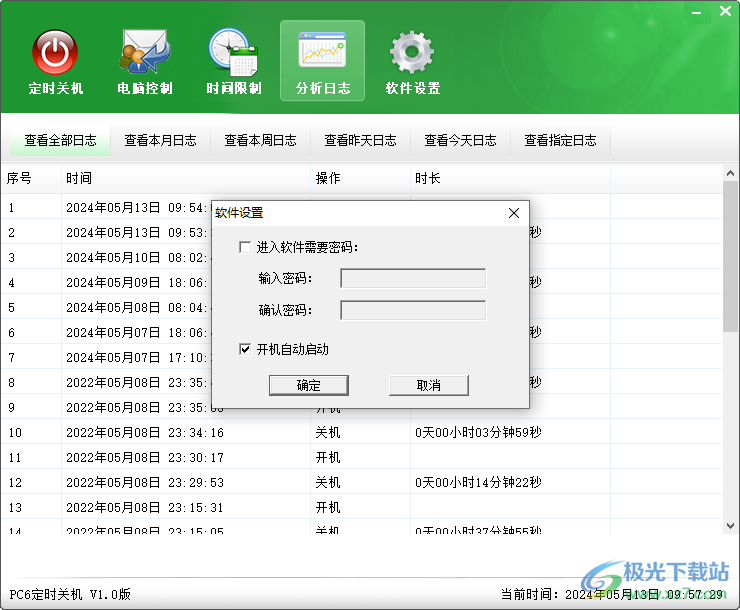The image size is (740, 610).
Task: Select row 2022年05月08日 23:34:16
Action: pos(362,432)
